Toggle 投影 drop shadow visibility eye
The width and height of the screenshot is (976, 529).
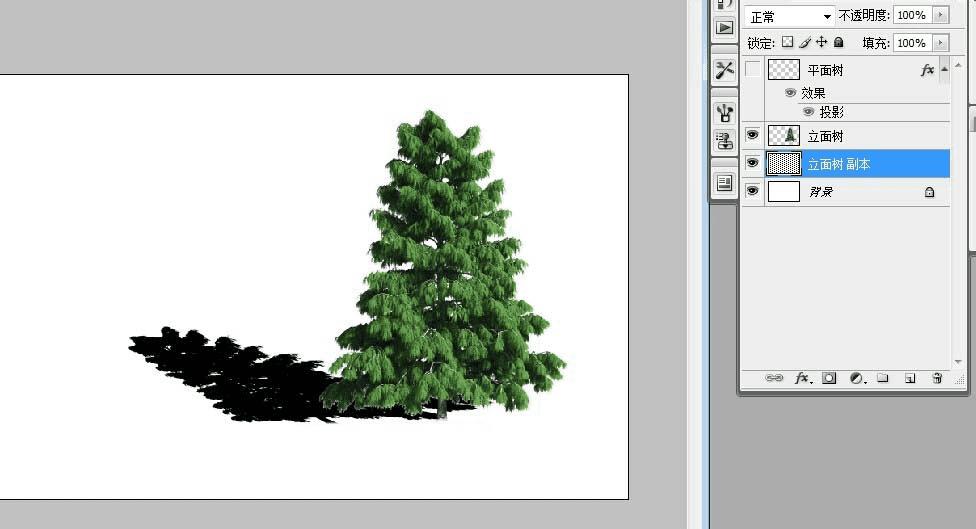[809, 112]
